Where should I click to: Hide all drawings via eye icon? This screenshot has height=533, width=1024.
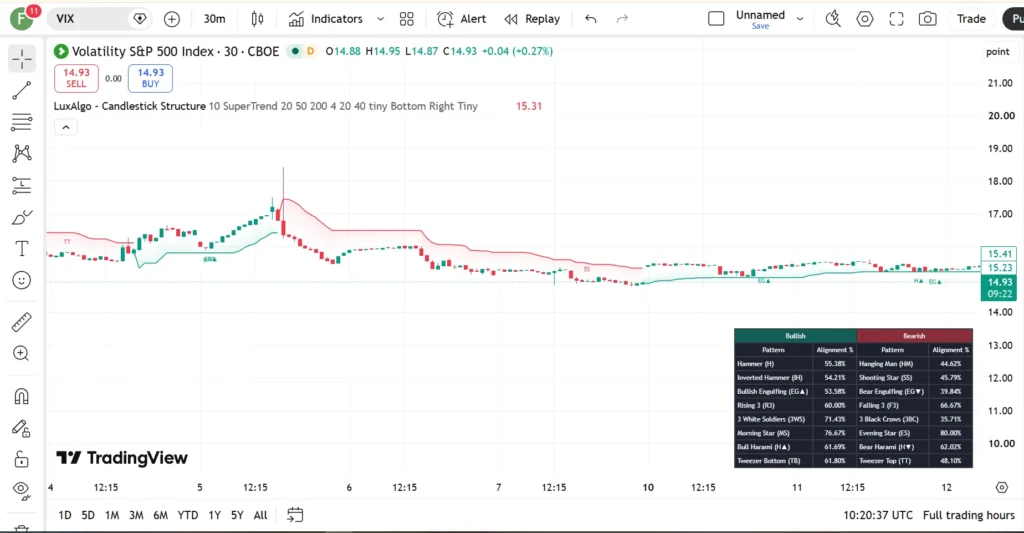click(22, 490)
